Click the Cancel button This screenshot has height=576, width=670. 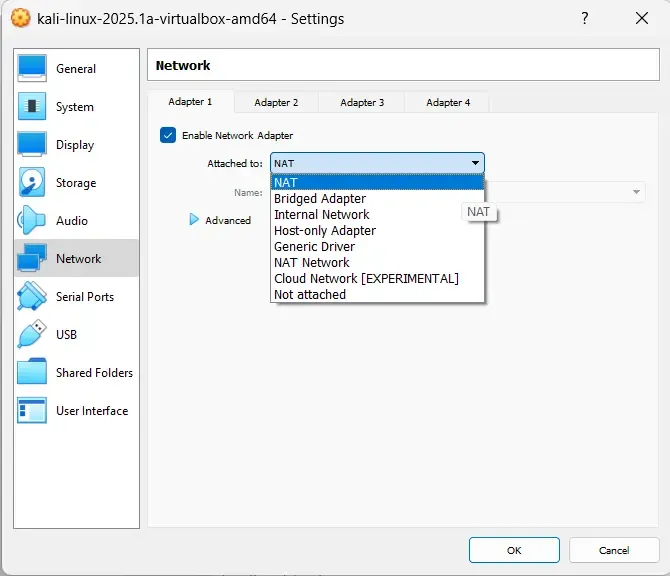pyautogui.click(x=614, y=550)
